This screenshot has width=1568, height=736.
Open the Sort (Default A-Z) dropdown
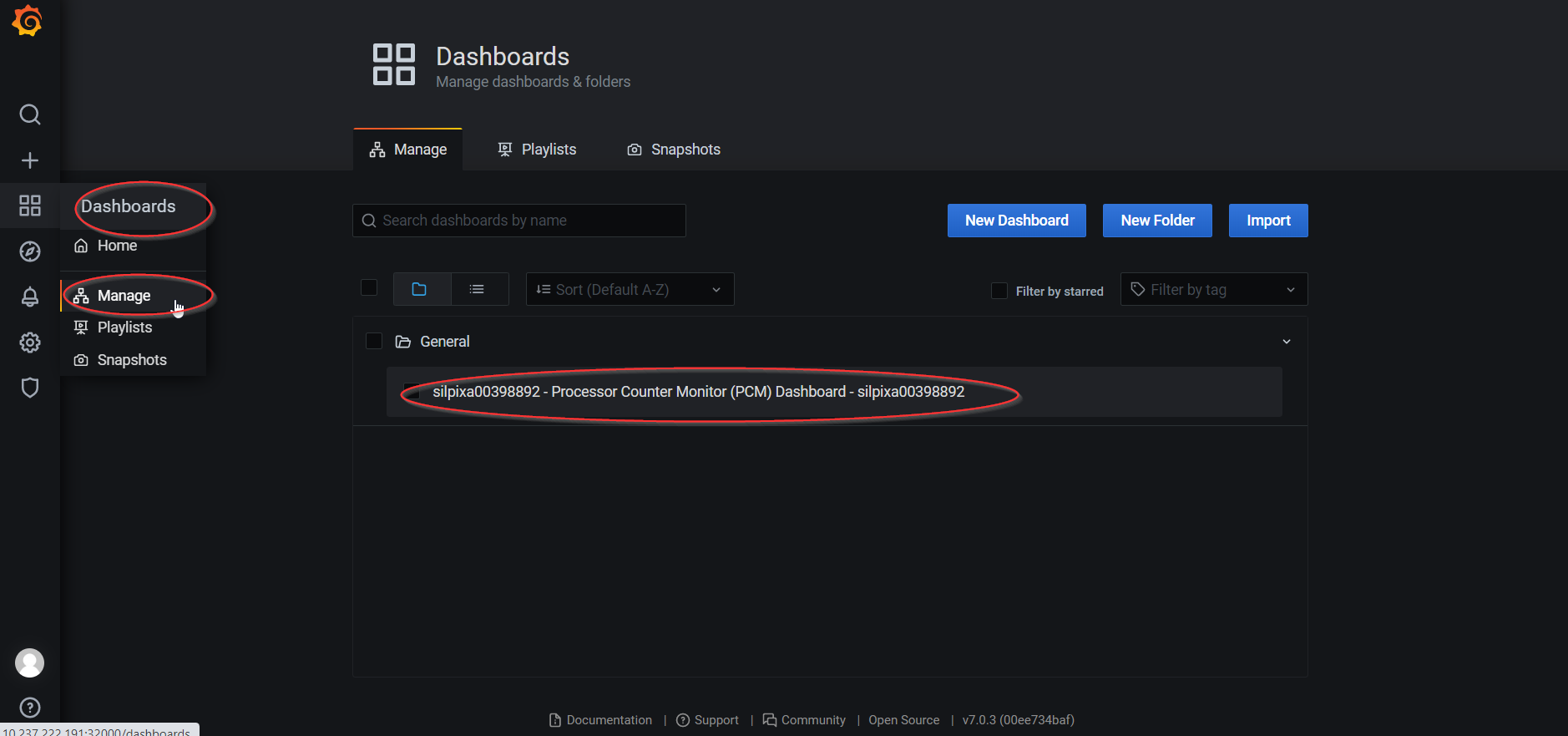(x=630, y=289)
